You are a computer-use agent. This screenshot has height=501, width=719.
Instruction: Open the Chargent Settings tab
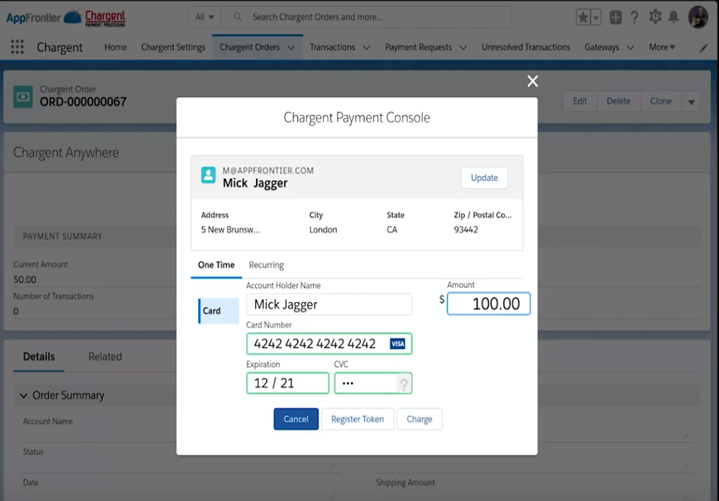click(173, 47)
